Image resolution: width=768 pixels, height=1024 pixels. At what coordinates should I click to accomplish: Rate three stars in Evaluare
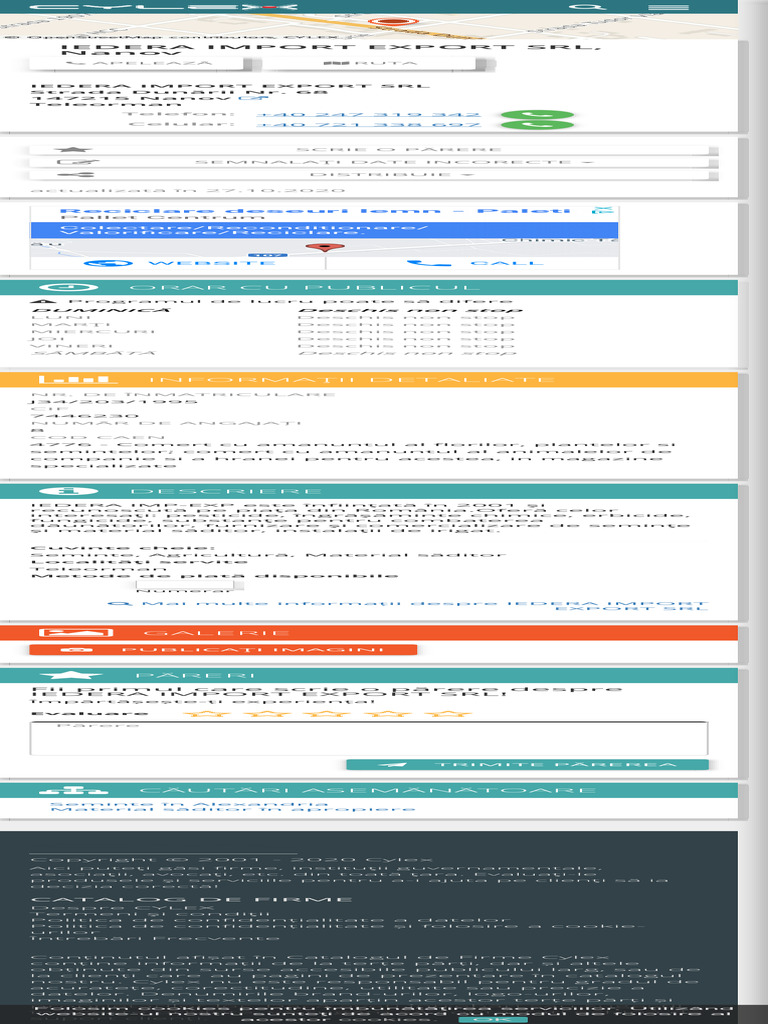[327, 714]
